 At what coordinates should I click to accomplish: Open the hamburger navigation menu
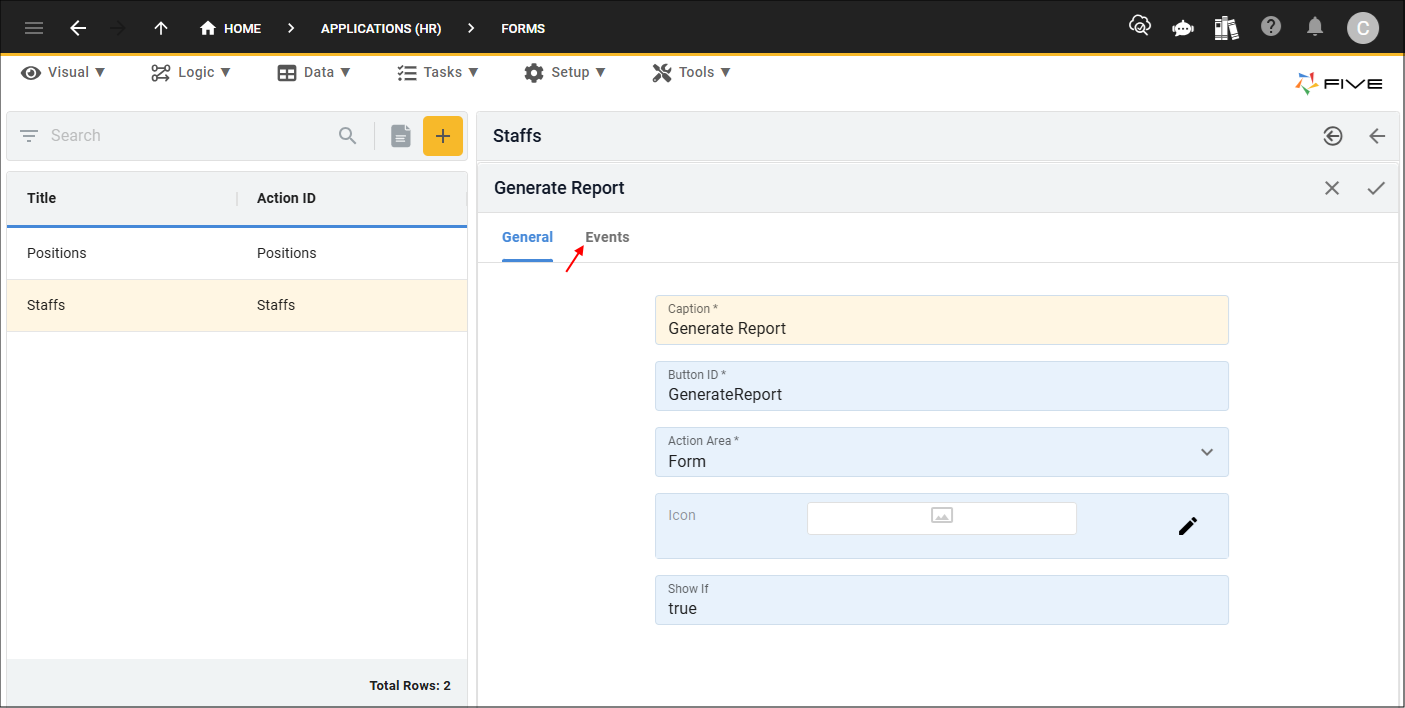[x=34, y=28]
